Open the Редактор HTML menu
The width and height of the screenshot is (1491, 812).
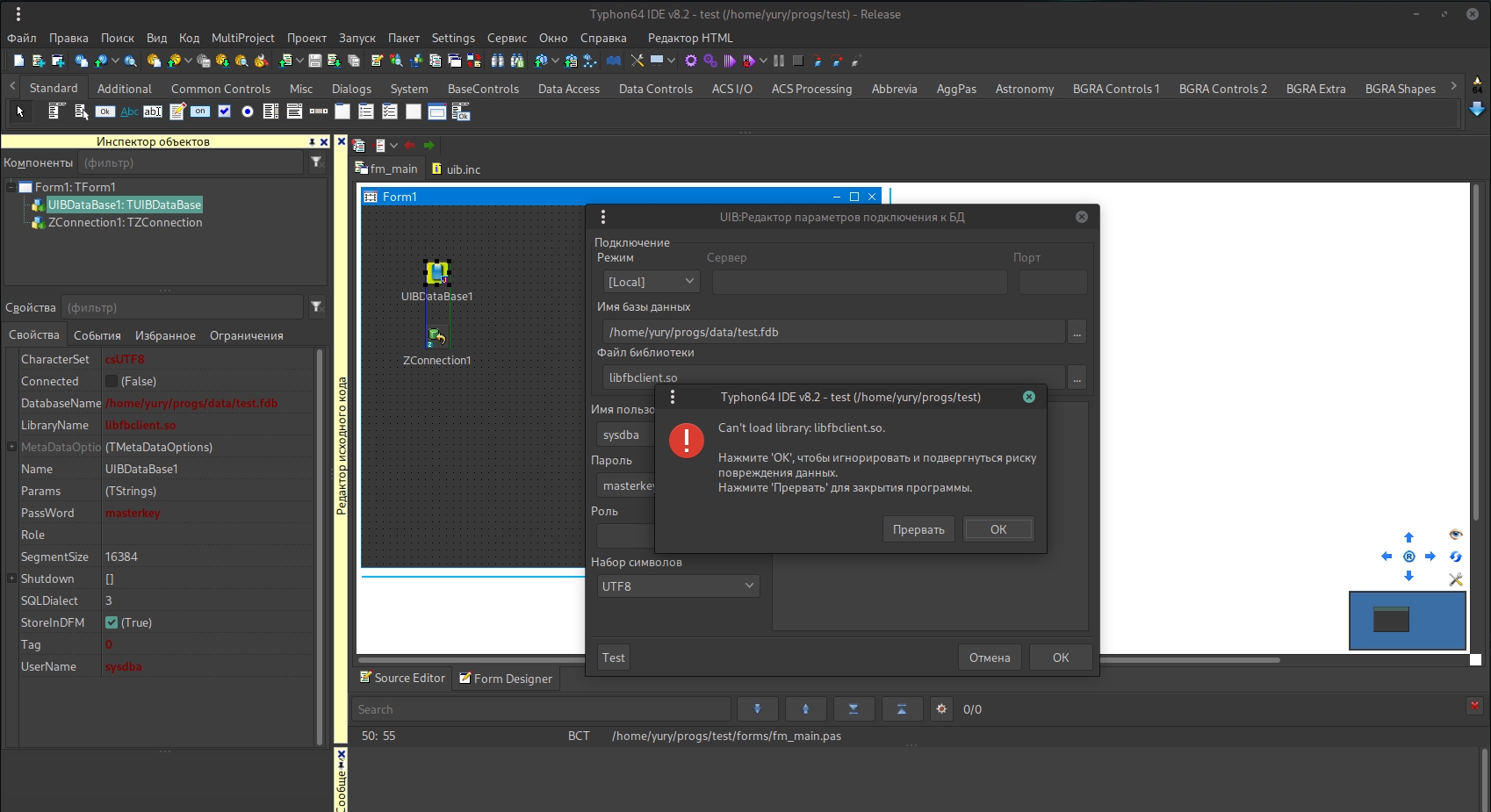[690, 38]
